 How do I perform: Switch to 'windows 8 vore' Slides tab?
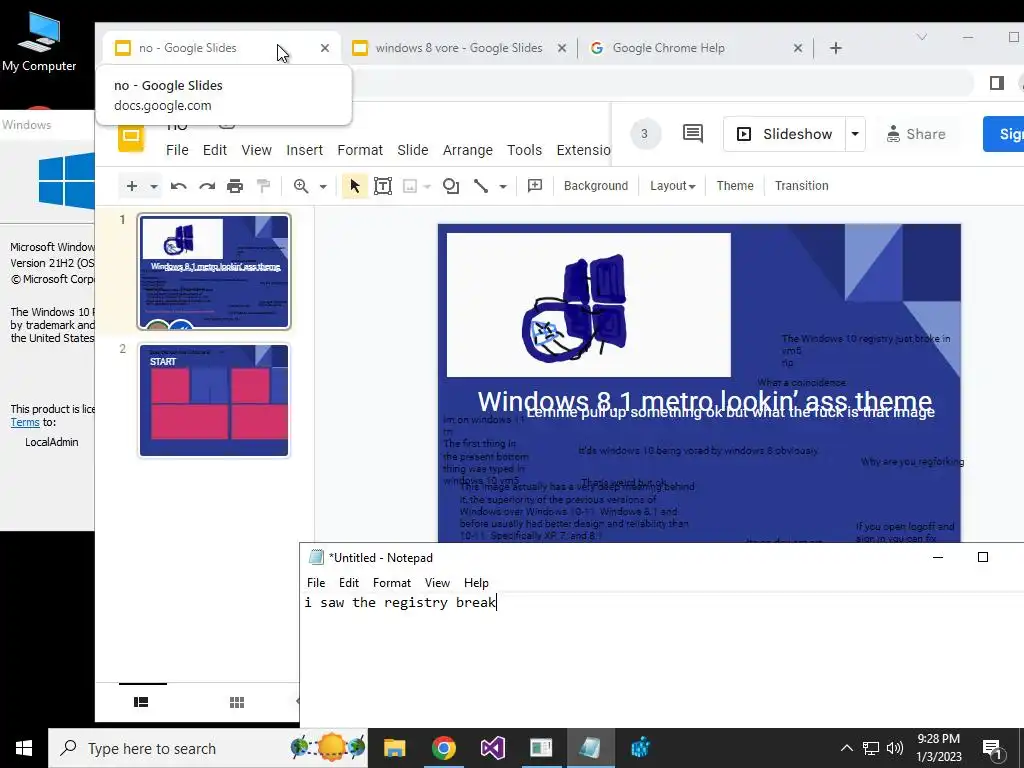coord(458,48)
